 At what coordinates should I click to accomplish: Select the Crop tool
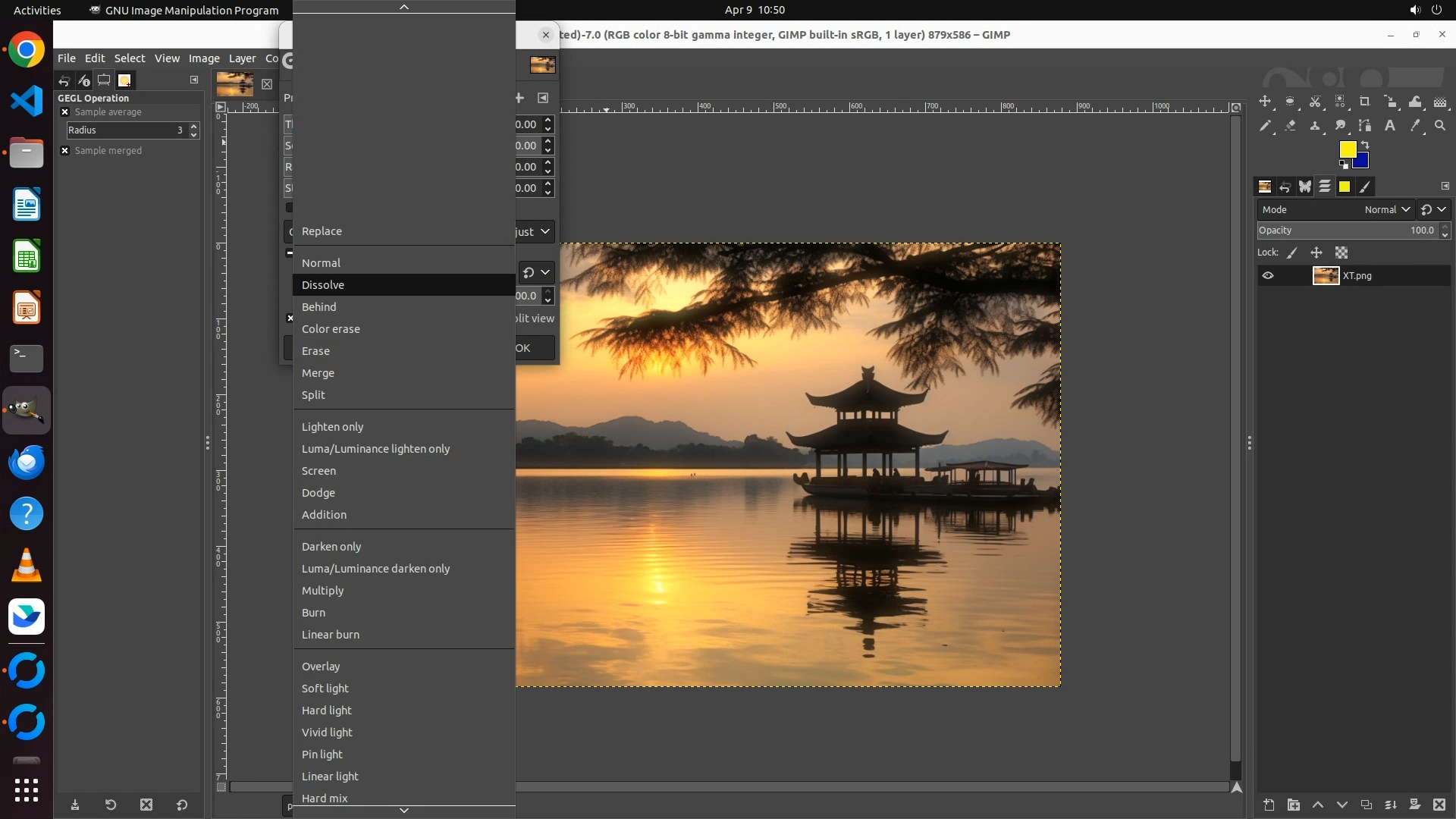(1365, 102)
